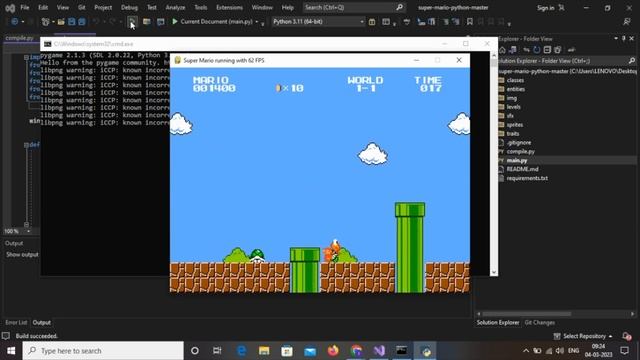Open the Debug menu
The height and width of the screenshot is (360, 640).
(129, 7)
